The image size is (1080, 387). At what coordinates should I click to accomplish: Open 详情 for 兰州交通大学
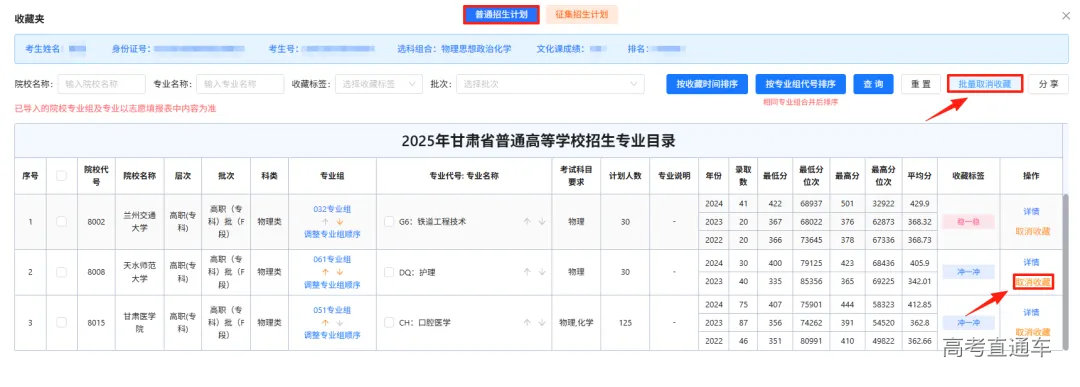[1031, 212]
